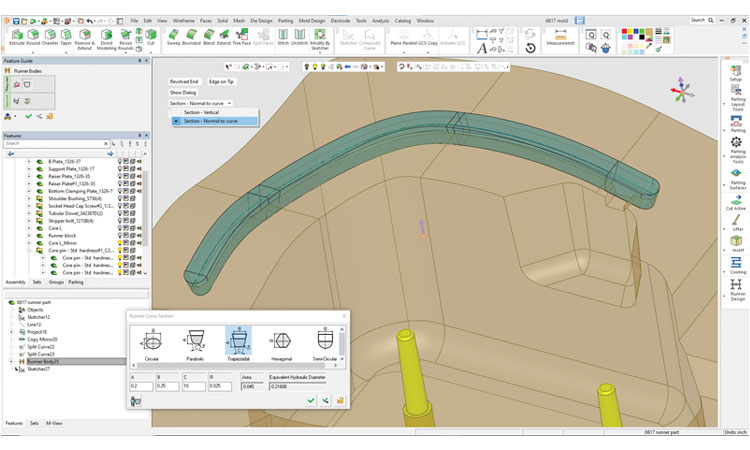This screenshot has width=750, height=450.
Task: Select the Trim Face tool
Action: (x=242, y=37)
